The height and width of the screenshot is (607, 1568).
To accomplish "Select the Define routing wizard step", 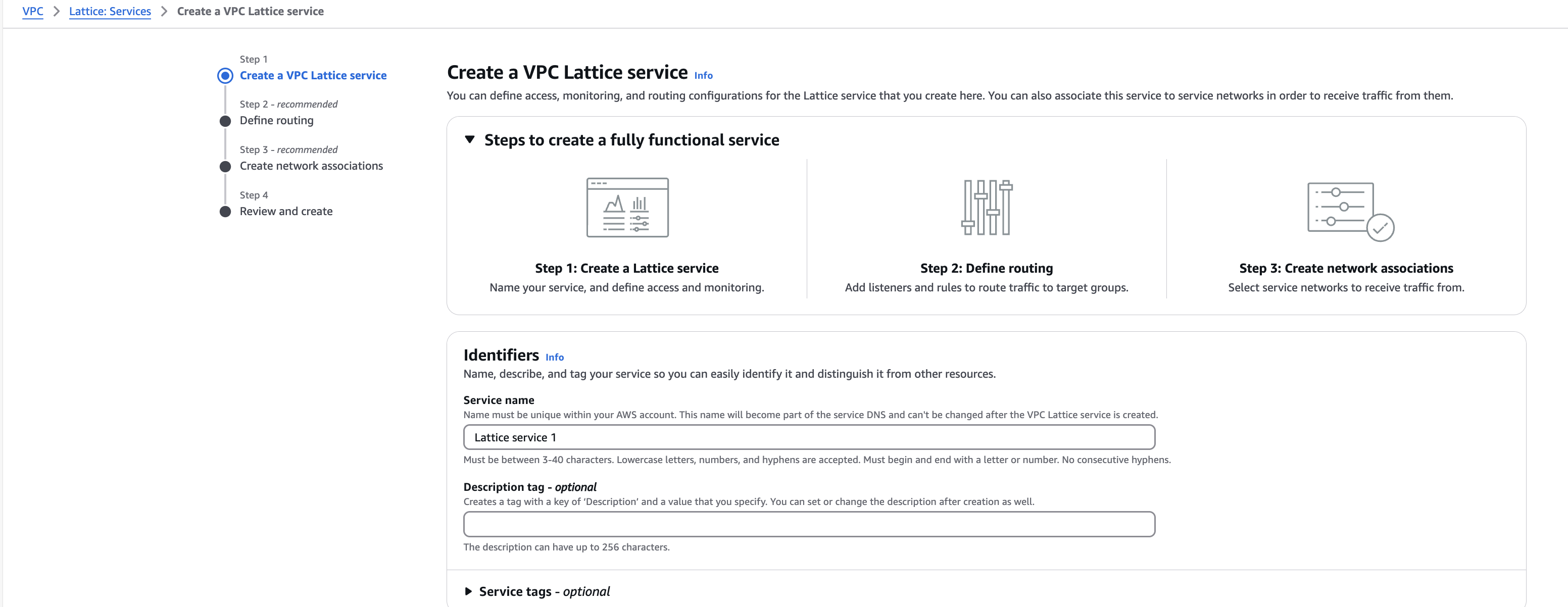I will pos(276,120).
